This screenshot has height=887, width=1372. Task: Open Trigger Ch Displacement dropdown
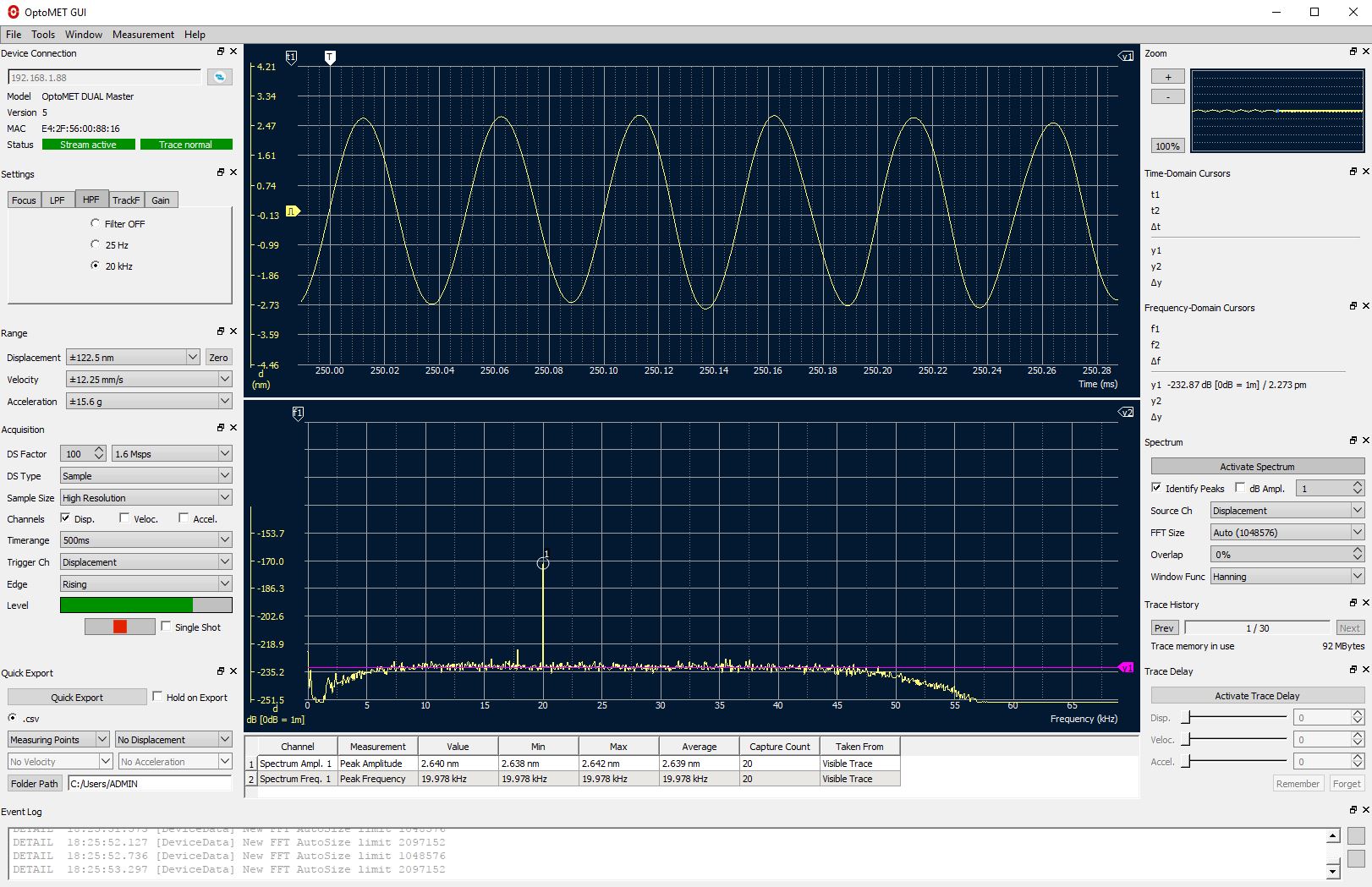coord(145,562)
